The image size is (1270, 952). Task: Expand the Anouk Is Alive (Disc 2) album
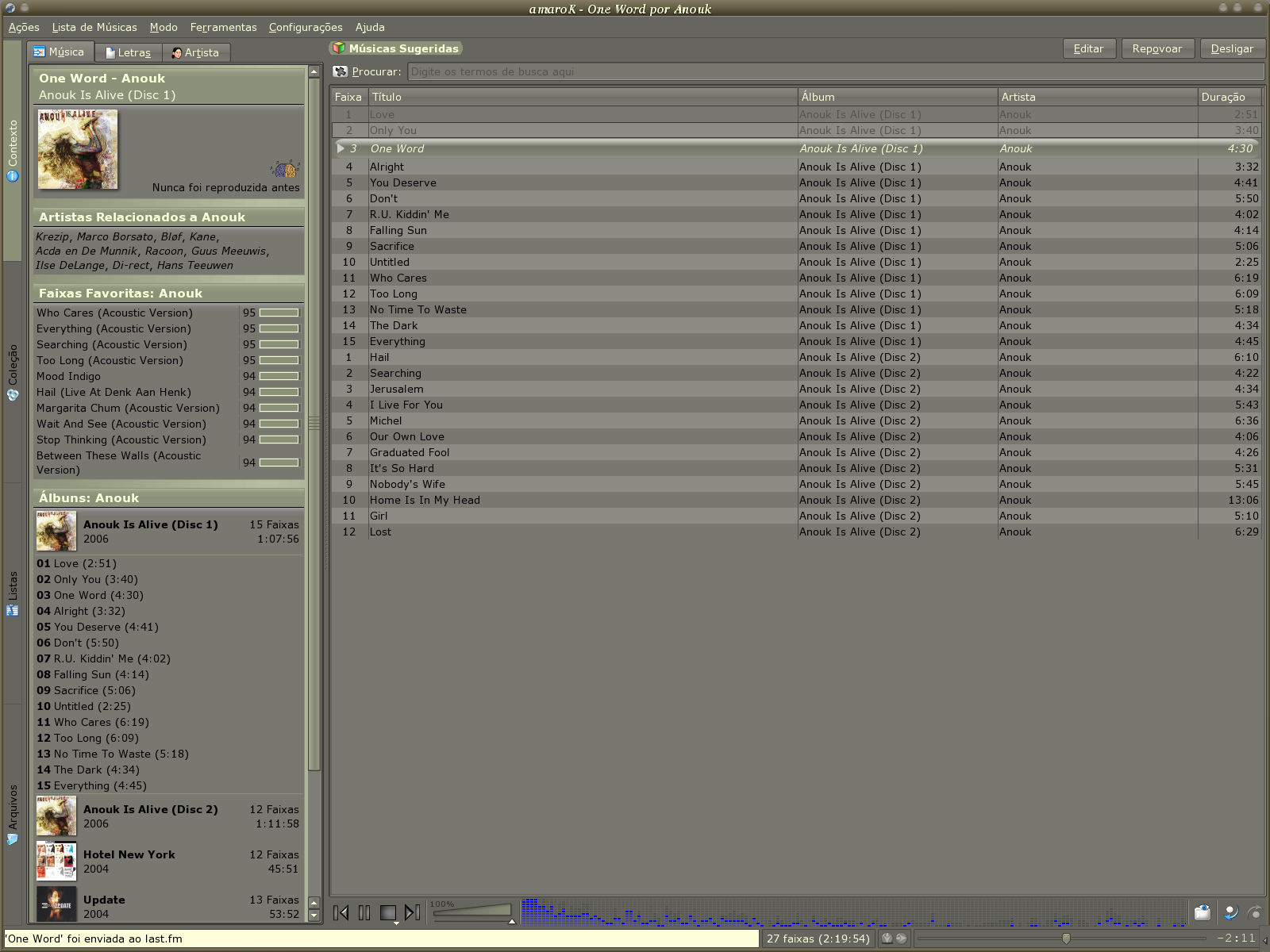[x=167, y=816]
